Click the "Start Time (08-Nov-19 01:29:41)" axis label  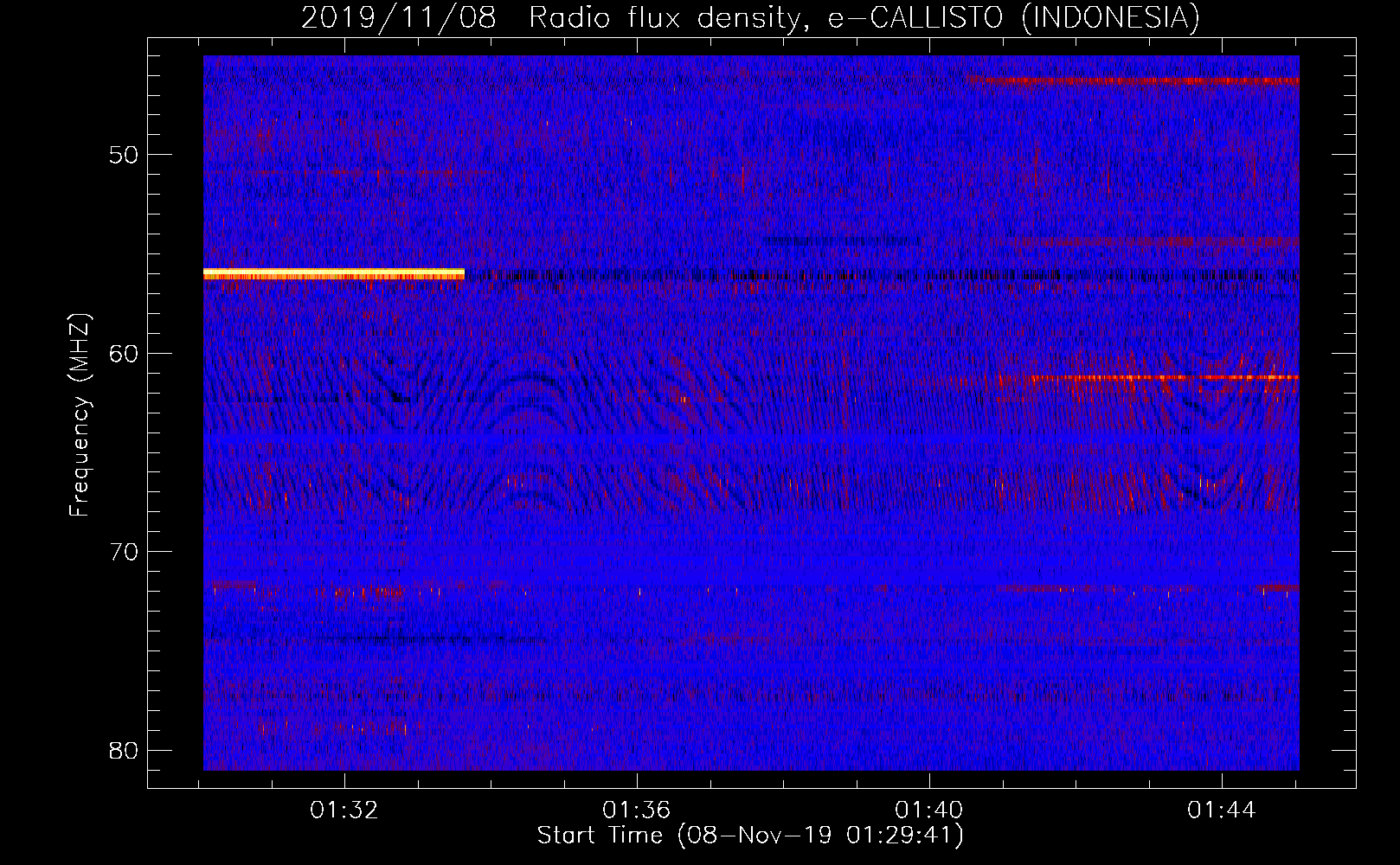[750, 836]
